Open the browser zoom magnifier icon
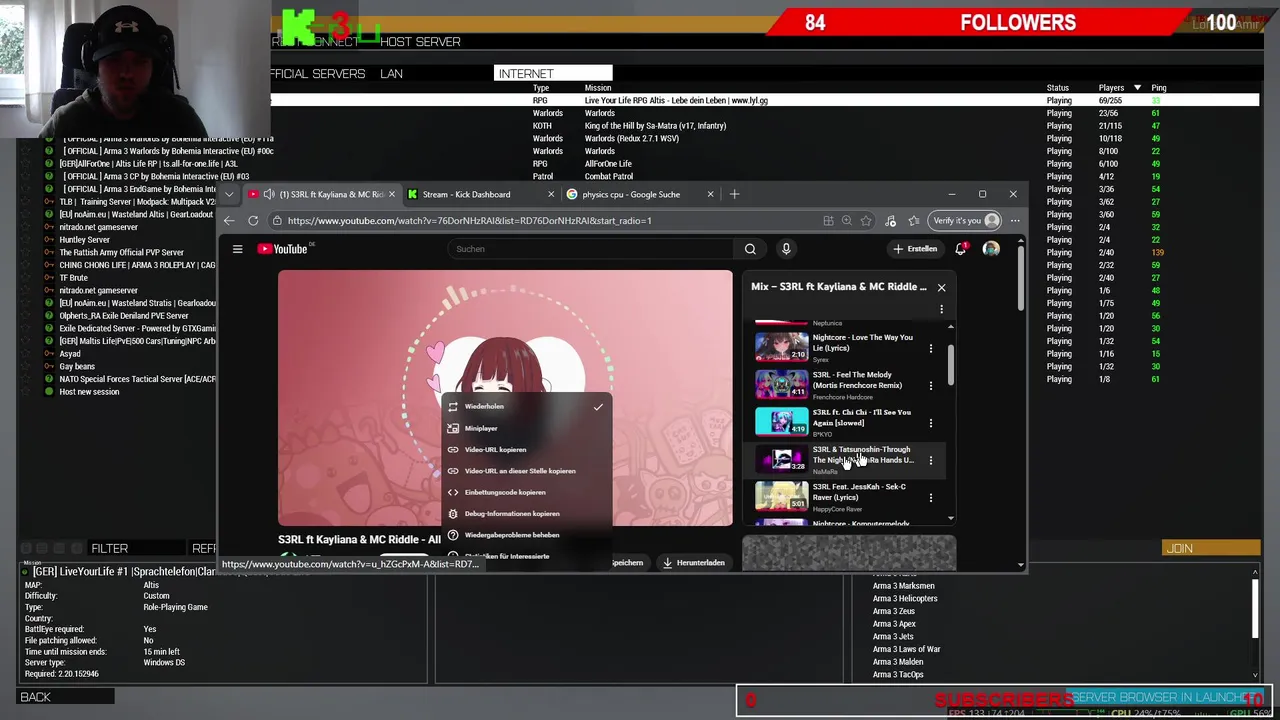 tap(846, 221)
